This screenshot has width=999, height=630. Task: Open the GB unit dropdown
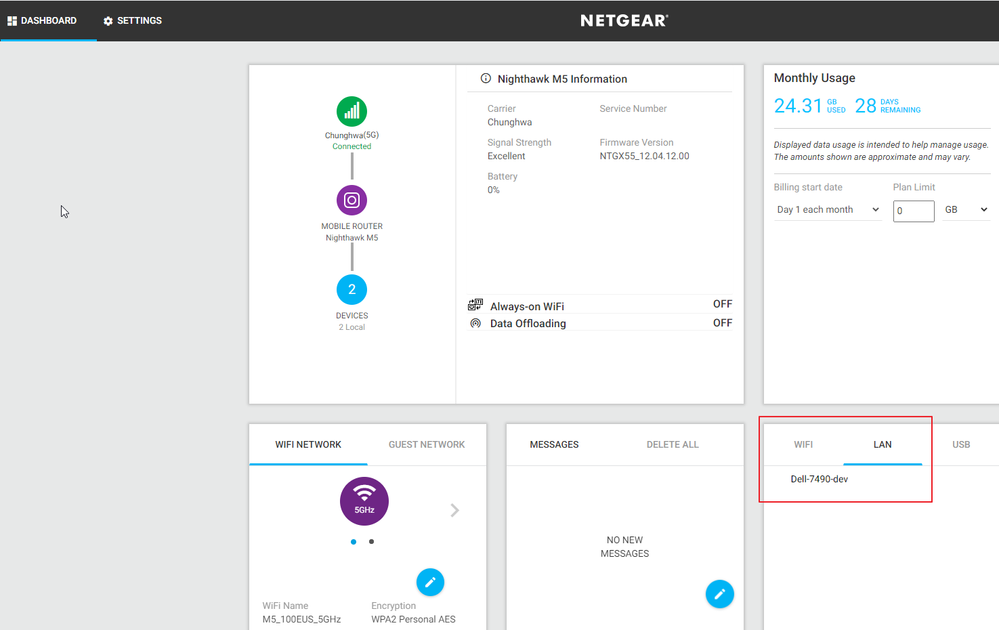(x=966, y=210)
